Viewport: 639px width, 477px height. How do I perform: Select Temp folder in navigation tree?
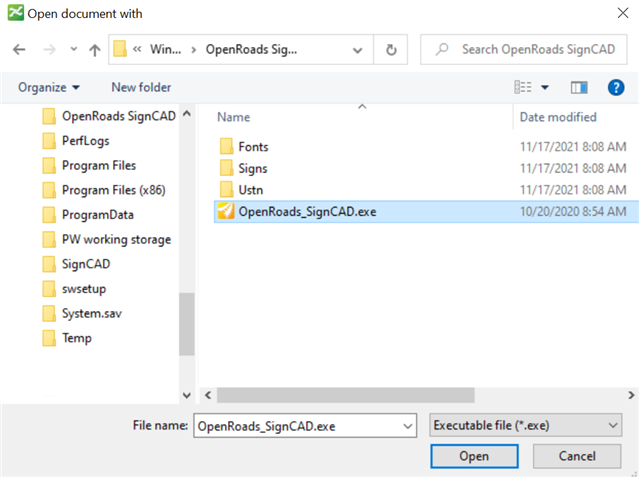pos(77,338)
